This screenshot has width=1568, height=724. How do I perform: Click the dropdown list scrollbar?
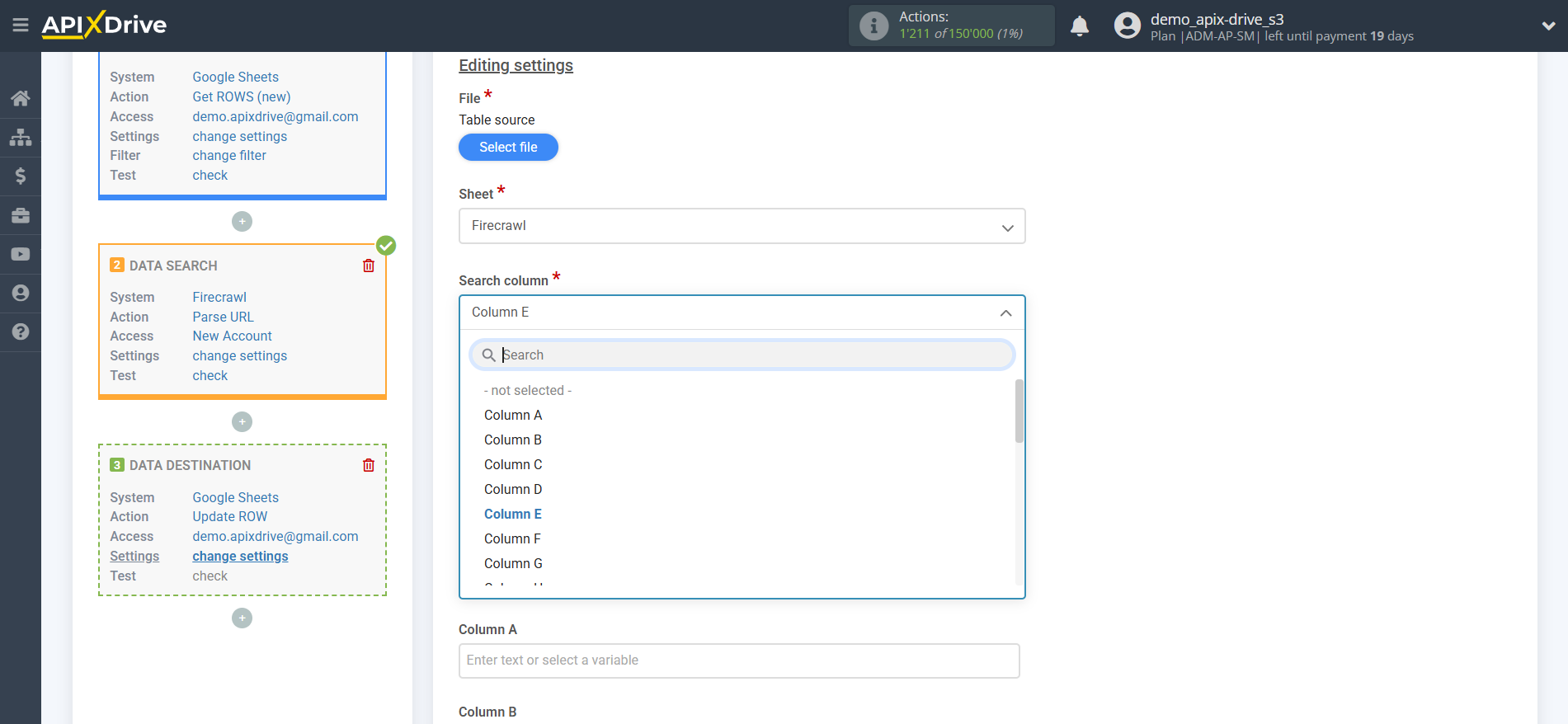(x=1019, y=411)
